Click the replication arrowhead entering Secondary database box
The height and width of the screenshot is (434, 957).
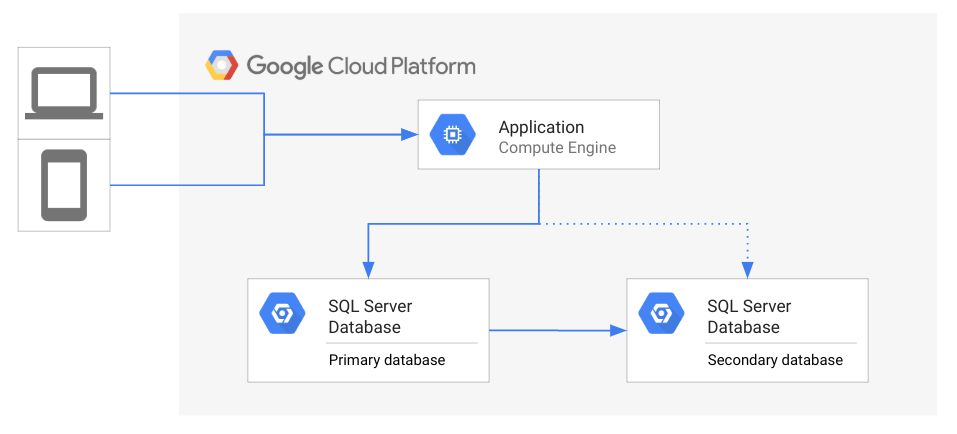point(617,330)
